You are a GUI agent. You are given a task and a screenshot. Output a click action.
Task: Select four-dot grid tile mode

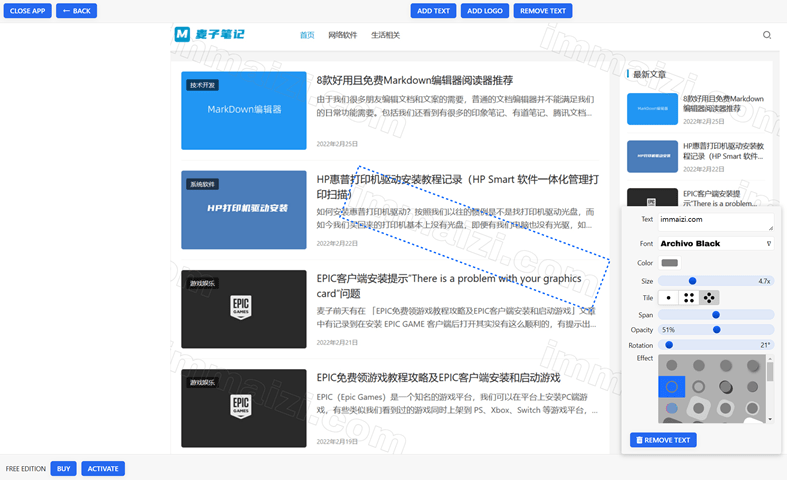[x=689, y=298]
